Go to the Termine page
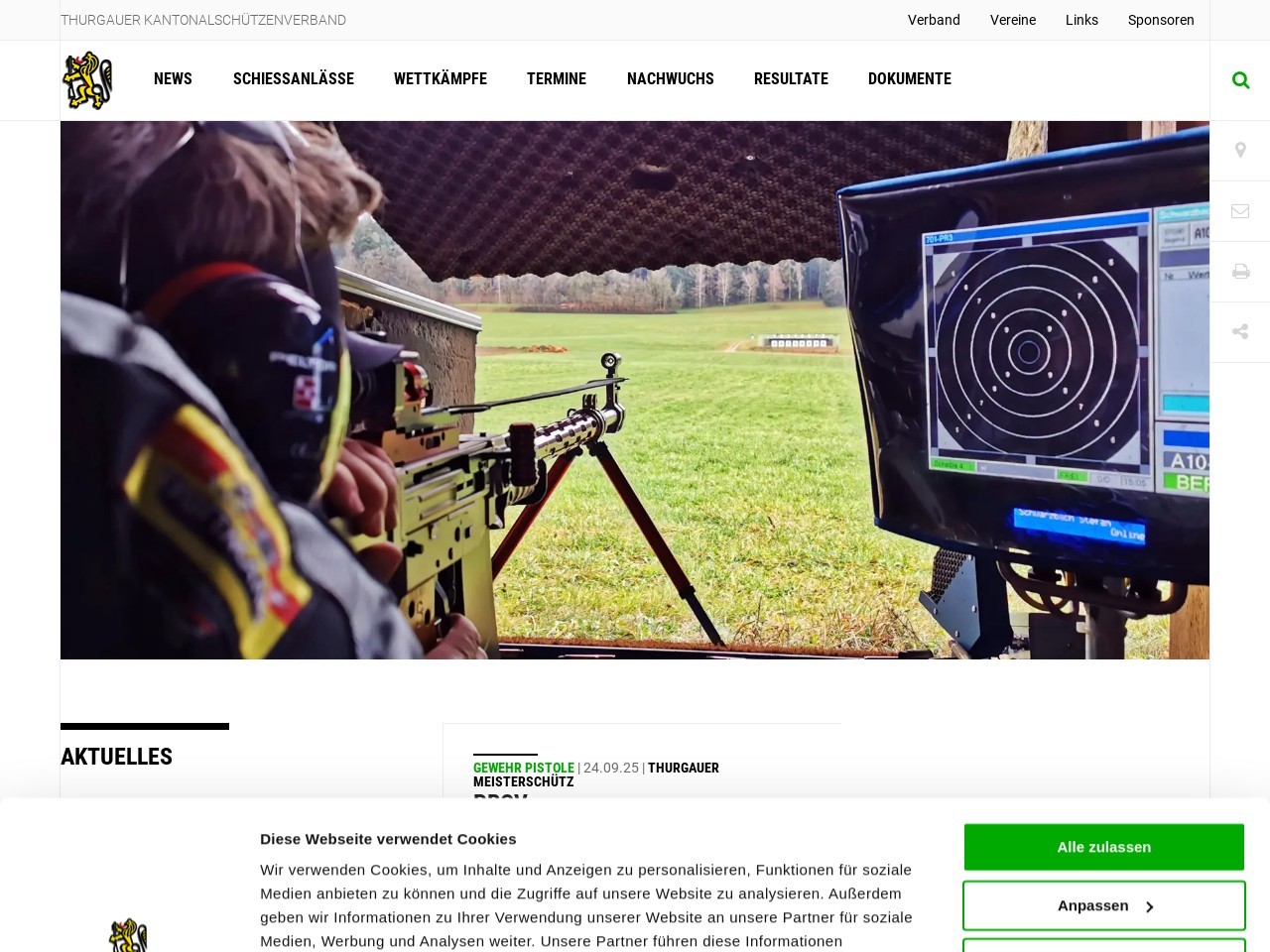This screenshot has width=1270, height=952. [x=556, y=79]
